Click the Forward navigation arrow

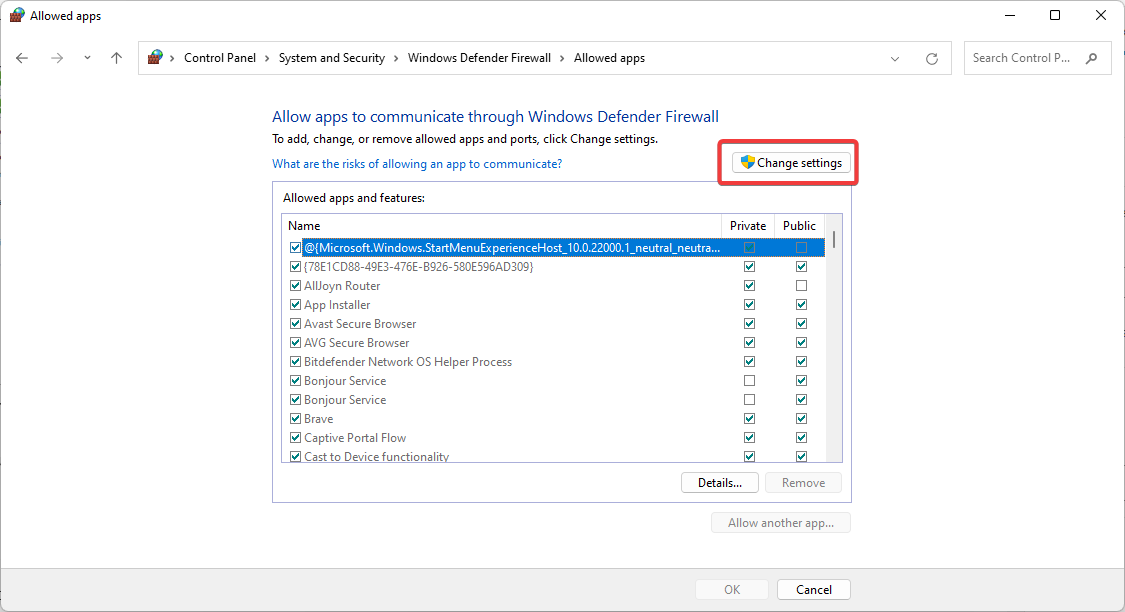(x=57, y=58)
